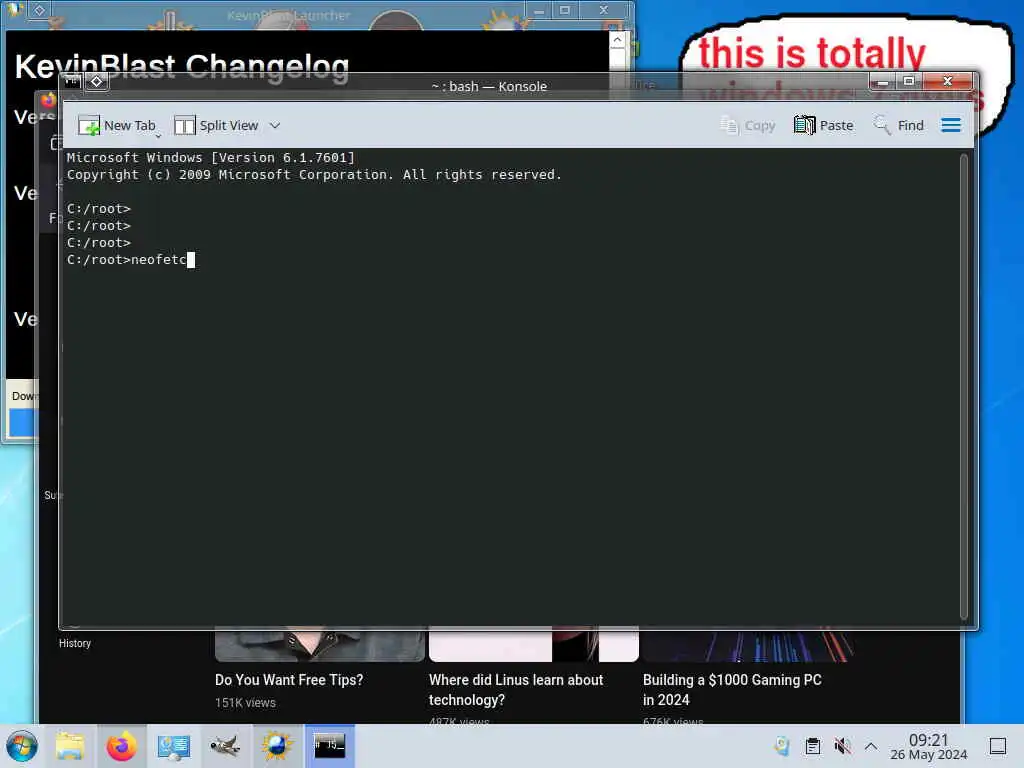Open the New Tab profile dropdown arrow
Screen dimensions: 1024x768
point(158,136)
